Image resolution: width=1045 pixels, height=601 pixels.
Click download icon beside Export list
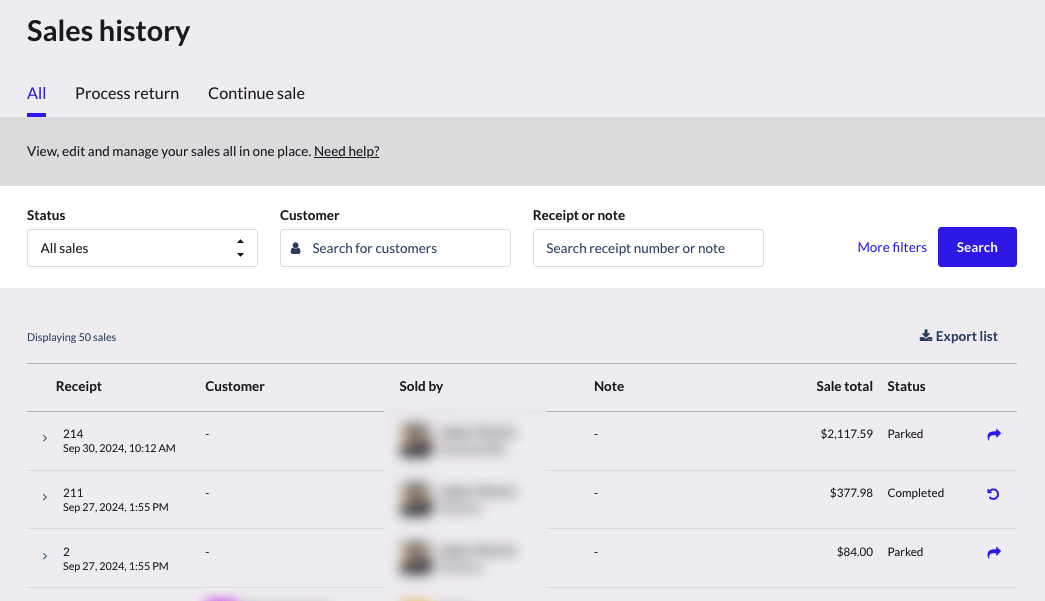(x=925, y=336)
